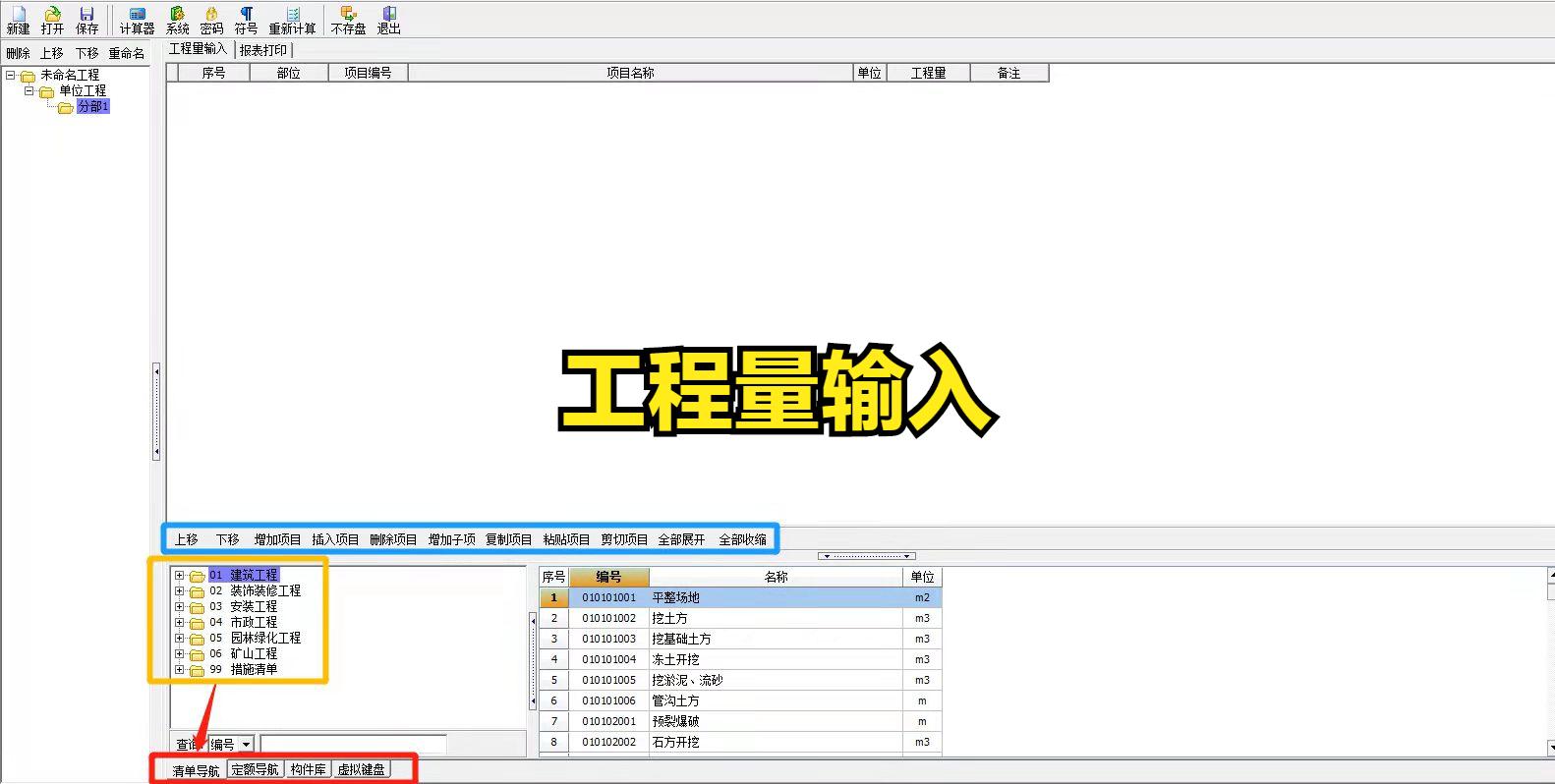Click the 工程量 column header

pyautogui.click(x=928, y=73)
